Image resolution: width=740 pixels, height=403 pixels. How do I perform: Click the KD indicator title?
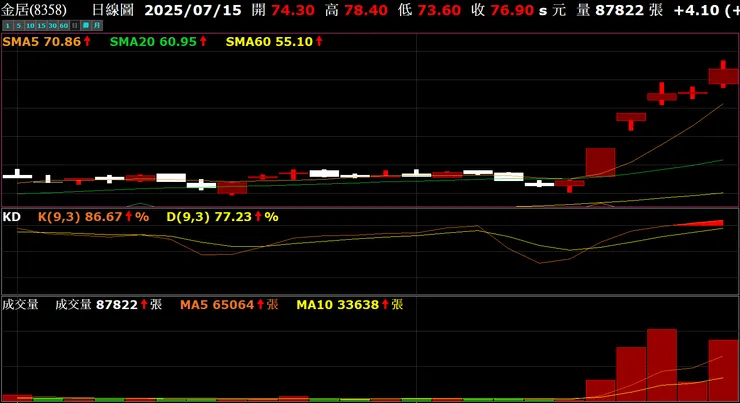pyautogui.click(x=11, y=217)
